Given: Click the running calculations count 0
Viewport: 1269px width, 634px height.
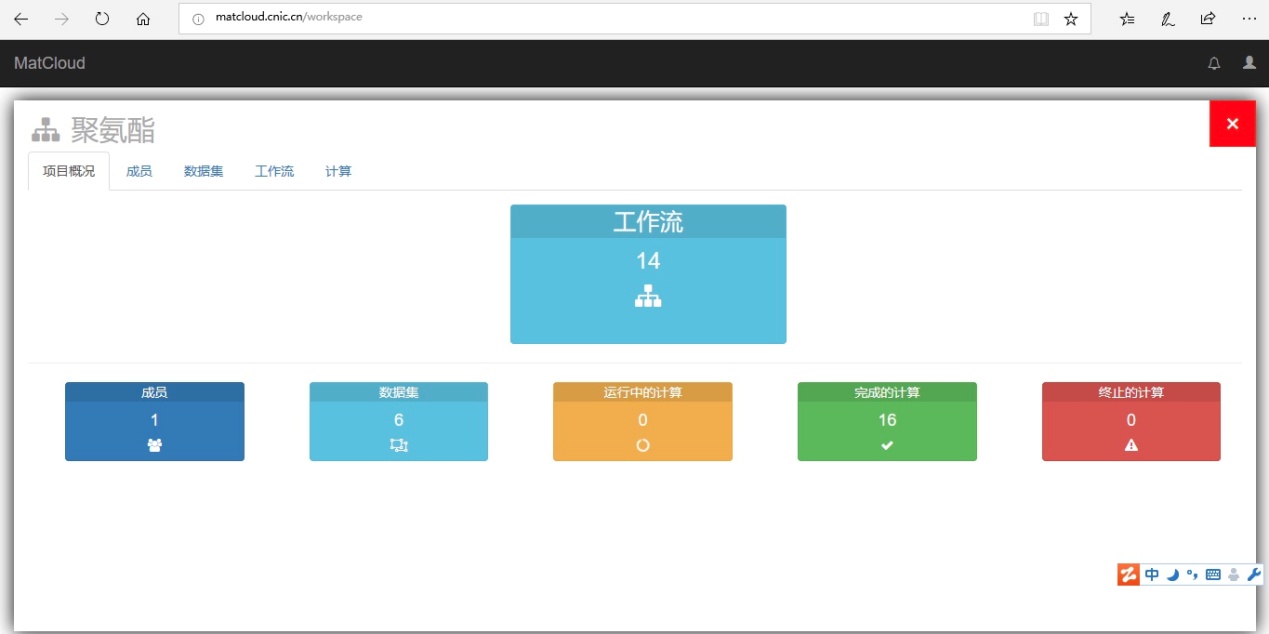Looking at the screenshot, I should [643, 420].
